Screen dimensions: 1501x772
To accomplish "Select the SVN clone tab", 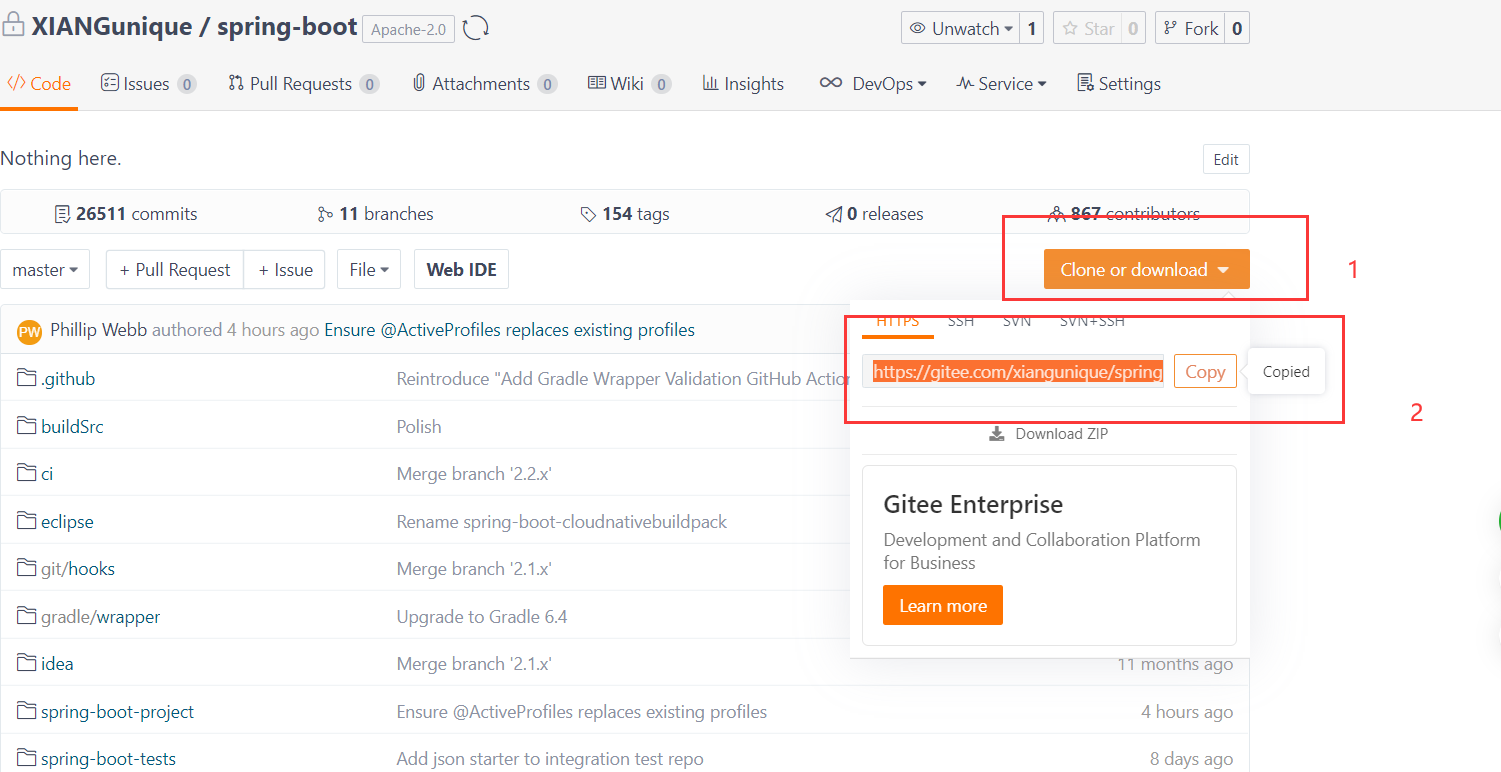I will pos(1017,322).
